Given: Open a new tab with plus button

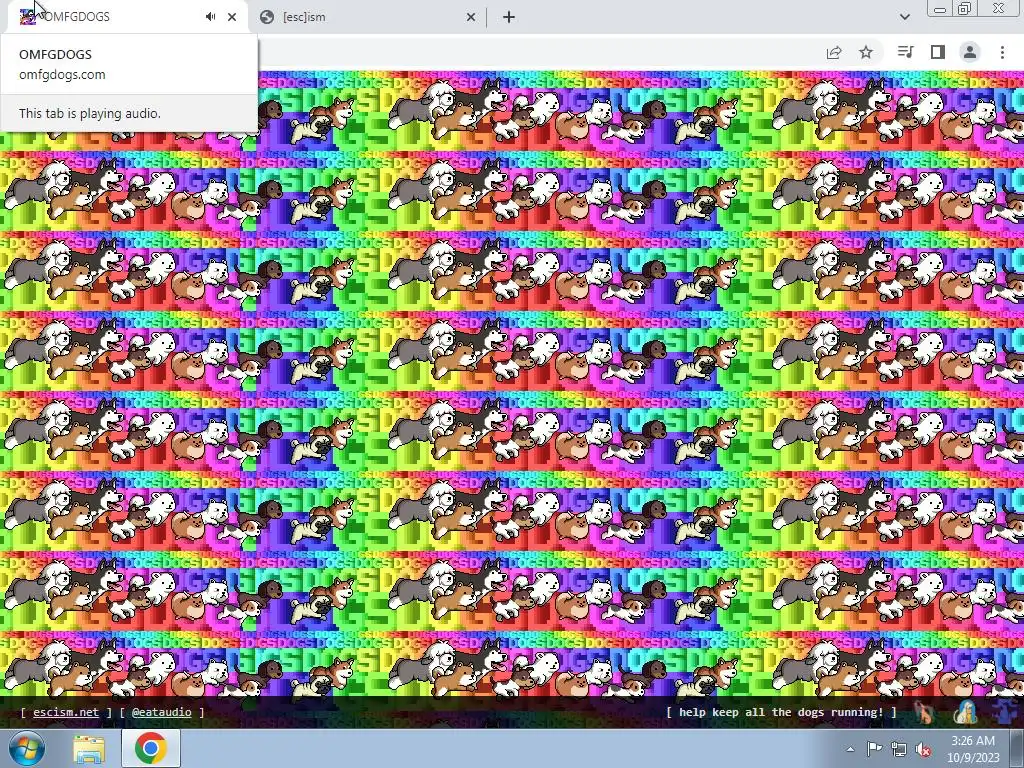Looking at the screenshot, I should [509, 17].
